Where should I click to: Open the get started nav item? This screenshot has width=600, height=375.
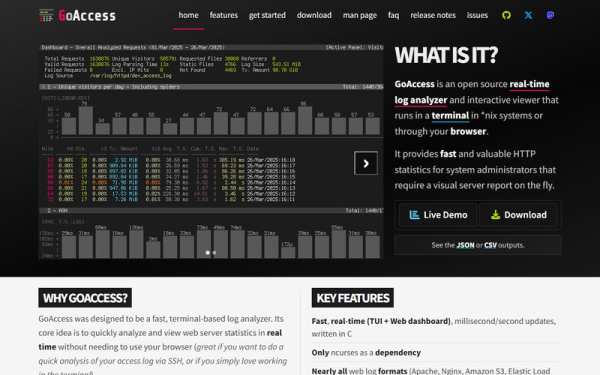(267, 15)
